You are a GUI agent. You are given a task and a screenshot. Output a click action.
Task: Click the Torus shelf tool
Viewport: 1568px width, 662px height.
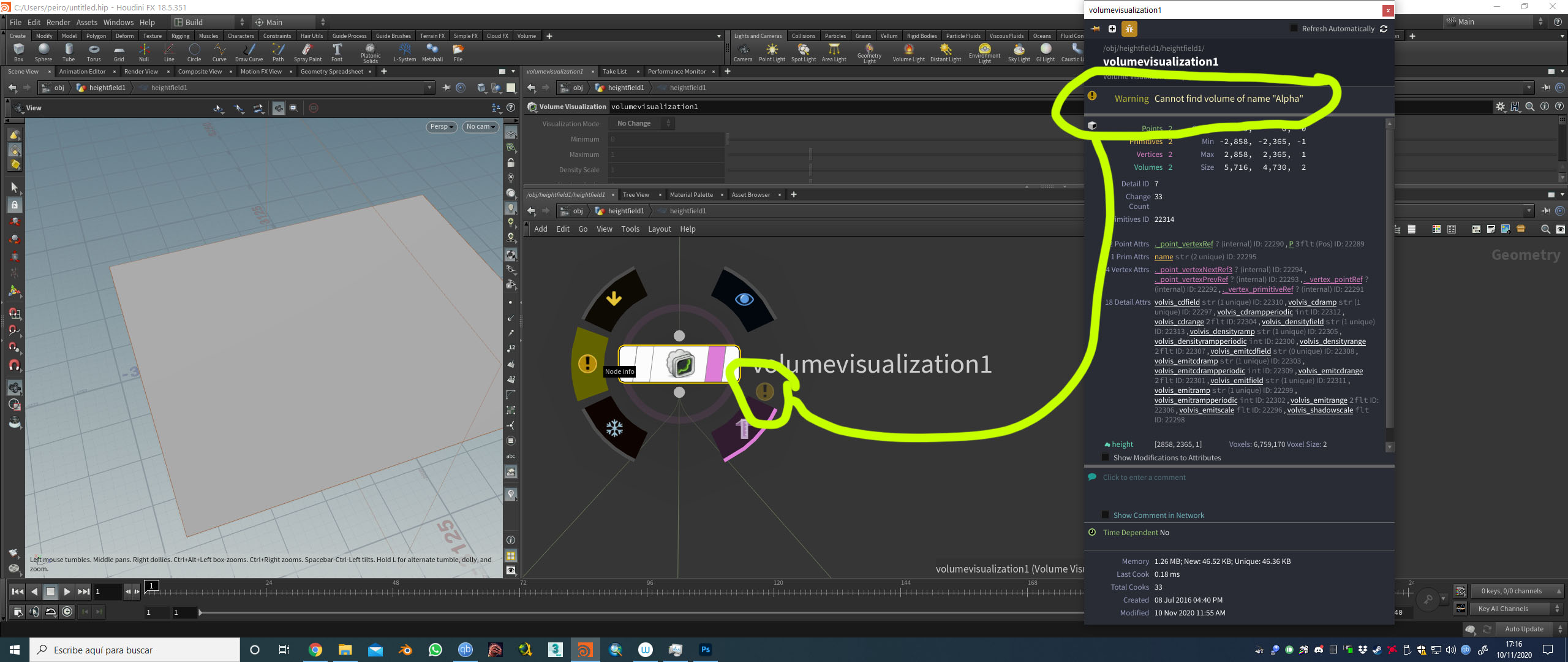94,52
